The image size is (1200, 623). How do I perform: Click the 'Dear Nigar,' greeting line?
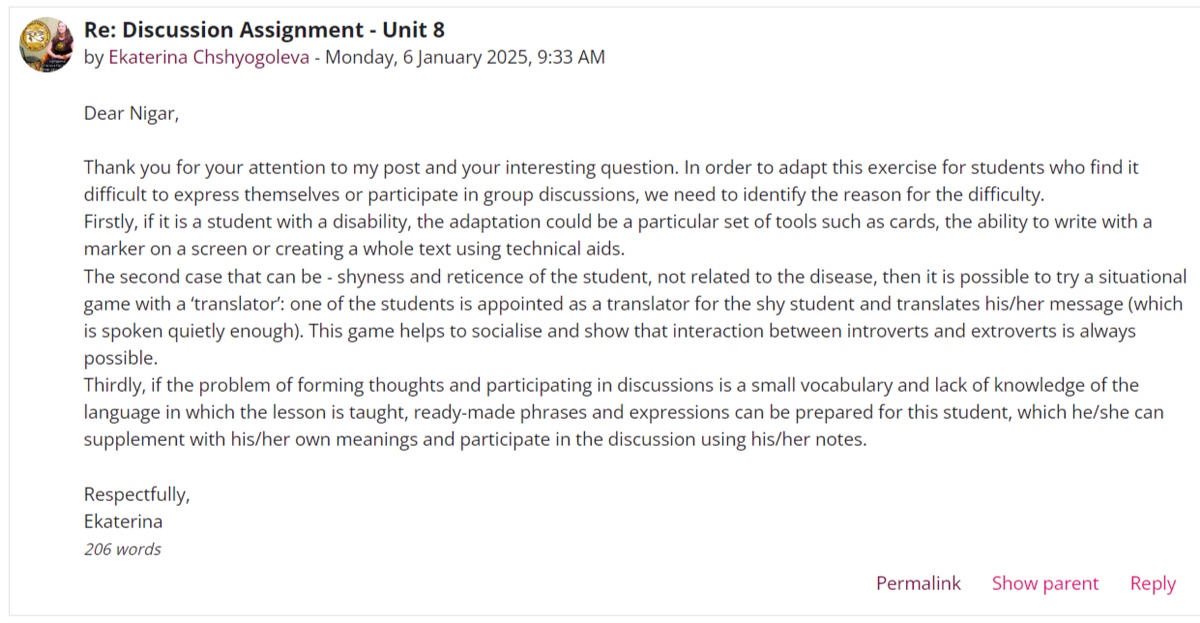pos(131,113)
